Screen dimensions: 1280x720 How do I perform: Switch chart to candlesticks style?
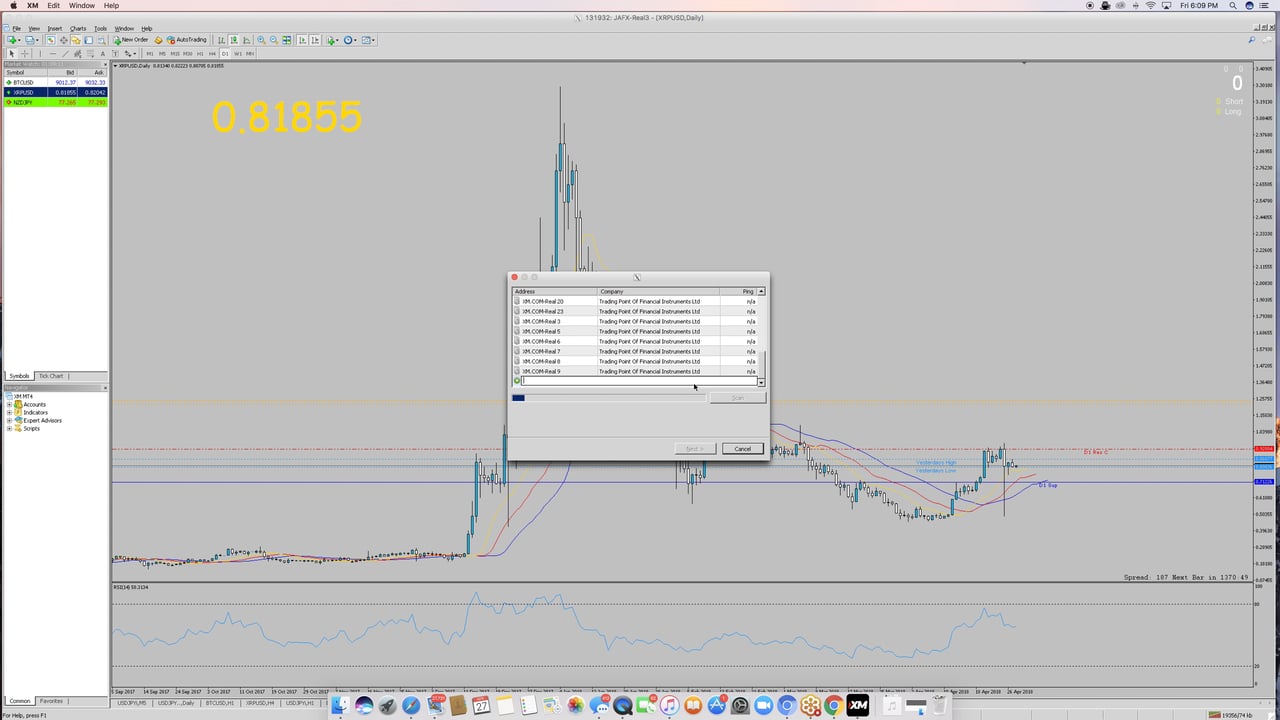[x=234, y=40]
